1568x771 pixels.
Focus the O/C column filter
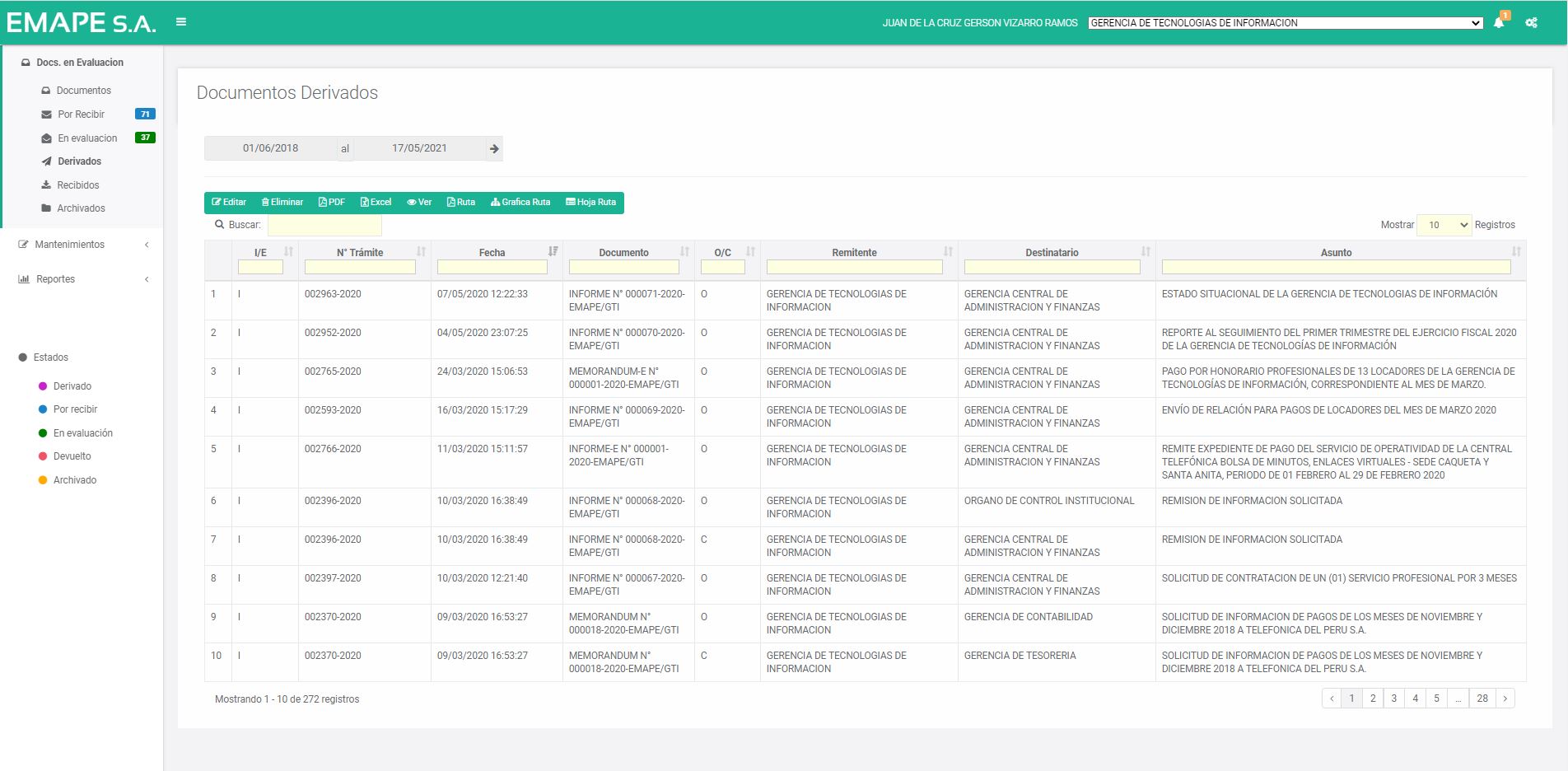[722, 267]
